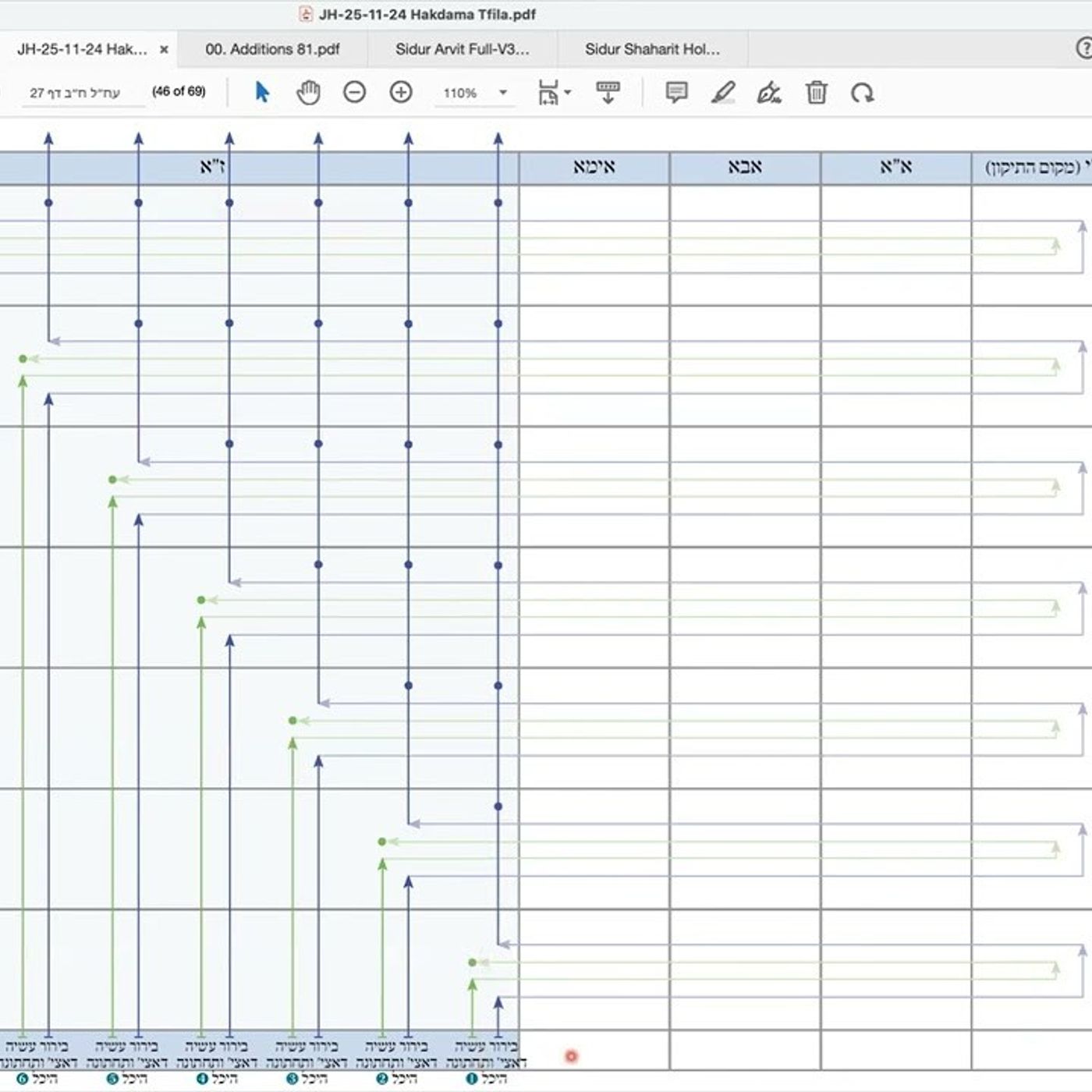
Task: Open help question mark icon
Action: 1084,48
